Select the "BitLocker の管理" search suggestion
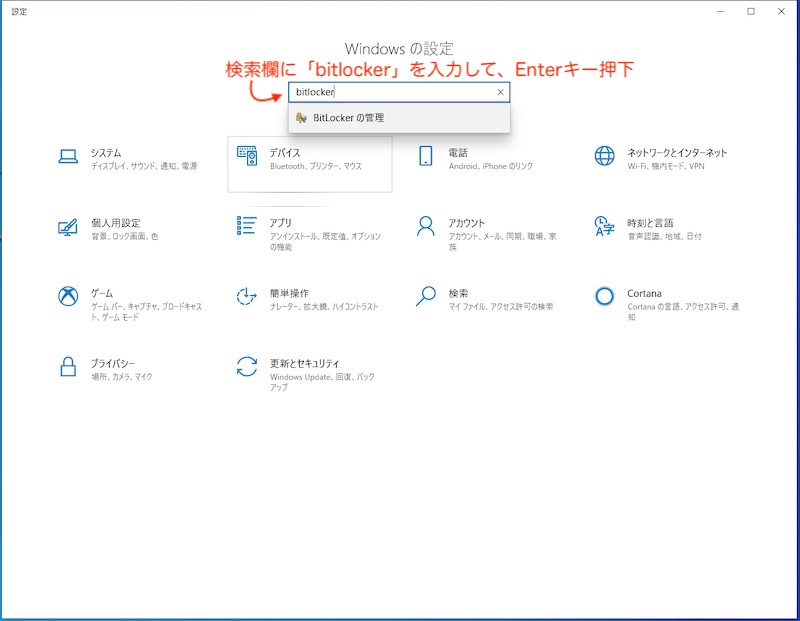The width and height of the screenshot is (800, 621). coord(399,118)
